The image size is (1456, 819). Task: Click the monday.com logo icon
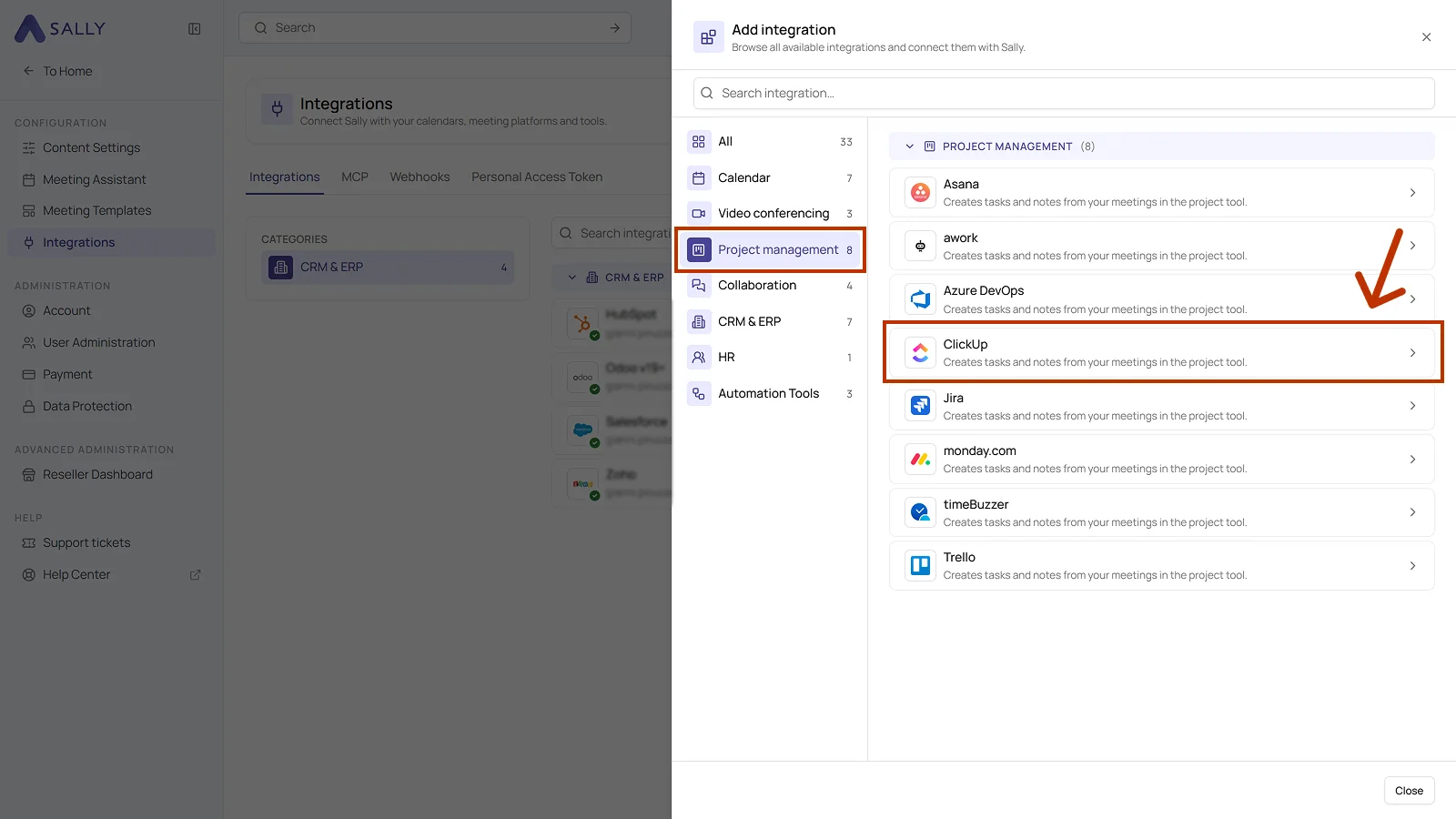pyautogui.click(x=920, y=459)
